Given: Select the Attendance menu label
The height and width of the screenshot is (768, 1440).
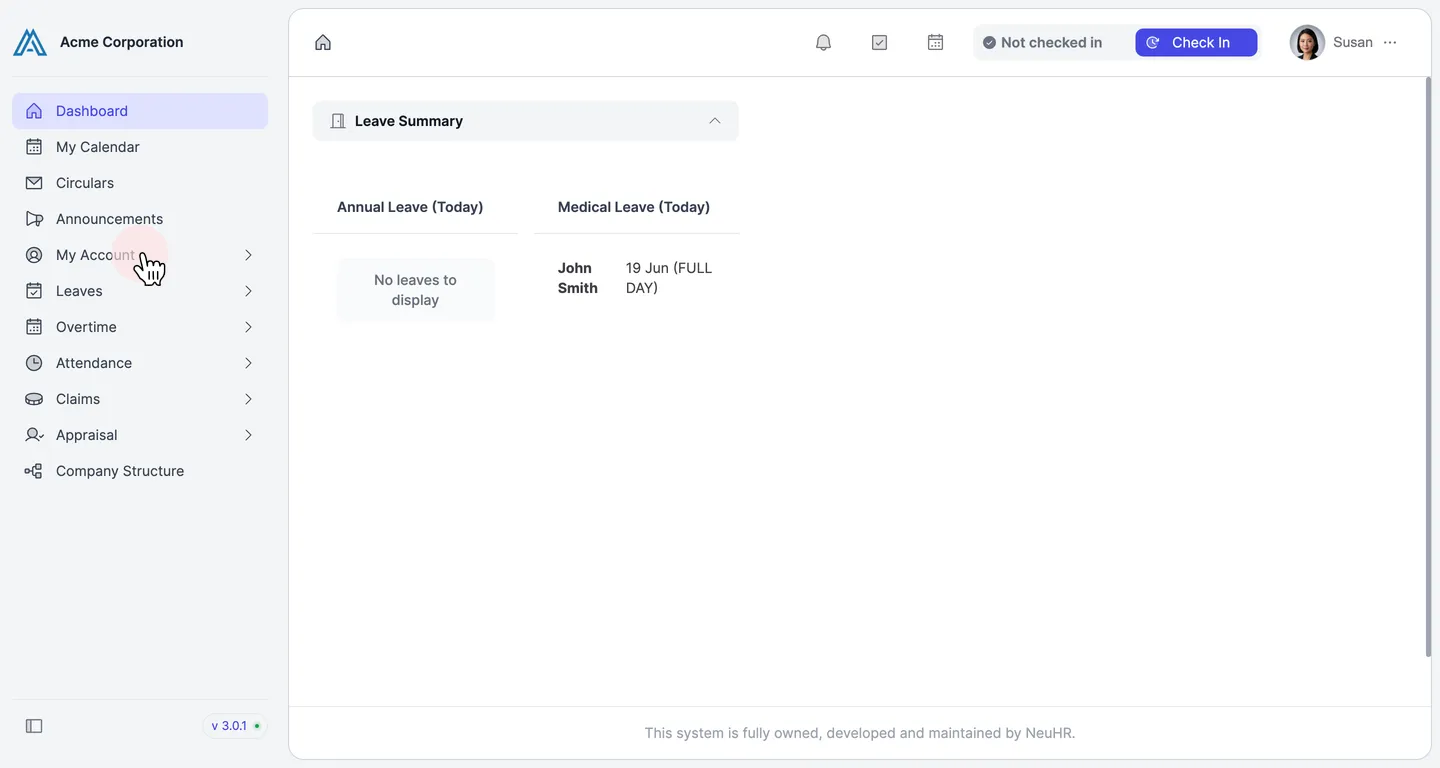Looking at the screenshot, I should [94, 363].
